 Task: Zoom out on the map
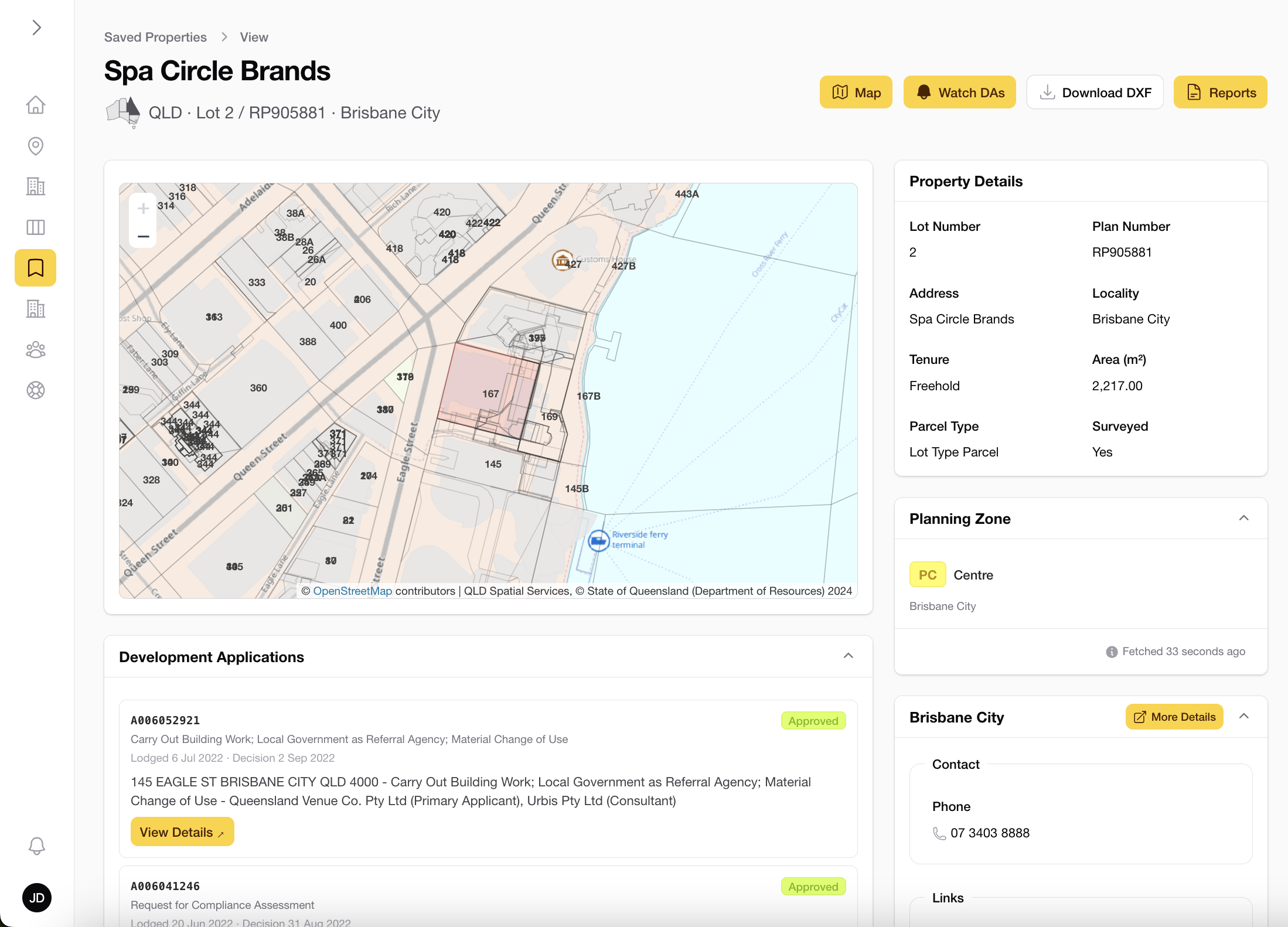pos(143,236)
